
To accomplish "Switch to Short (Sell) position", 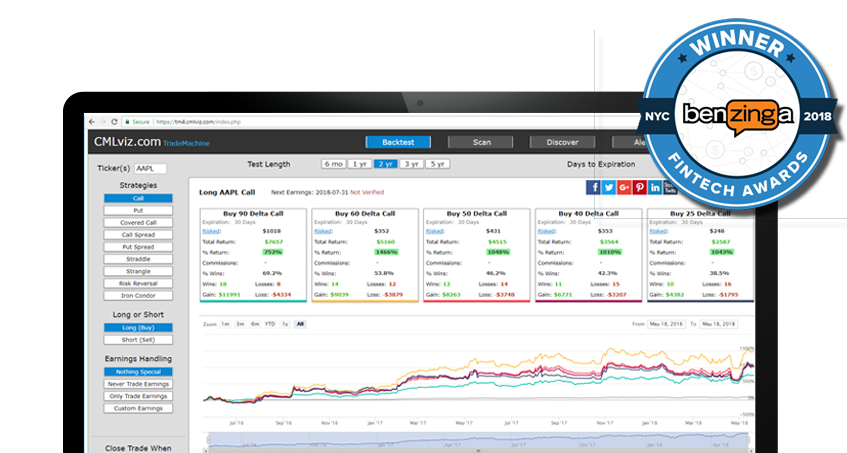I will point(138,340).
